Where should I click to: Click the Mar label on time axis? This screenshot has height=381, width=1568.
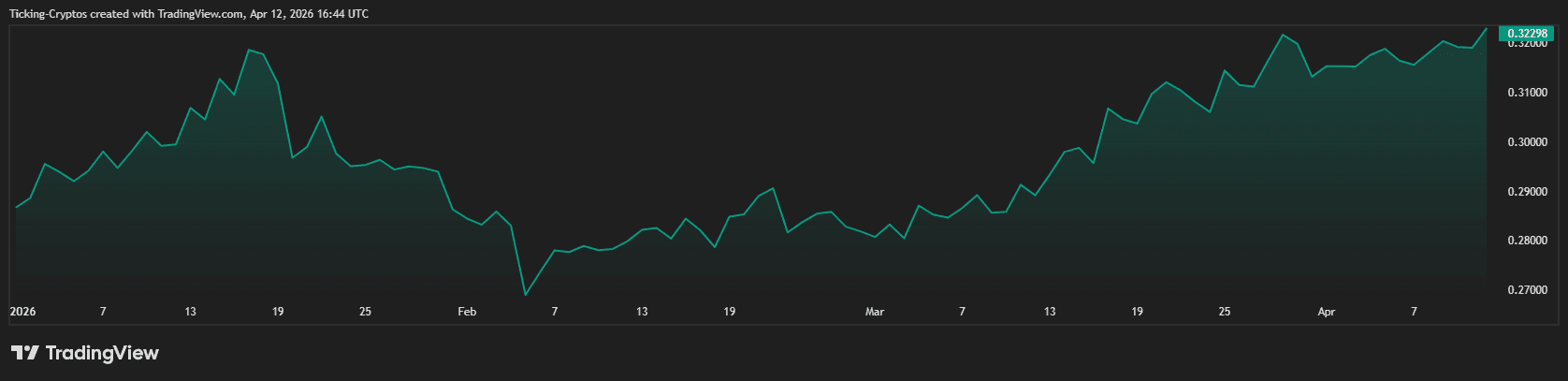[875, 312]
